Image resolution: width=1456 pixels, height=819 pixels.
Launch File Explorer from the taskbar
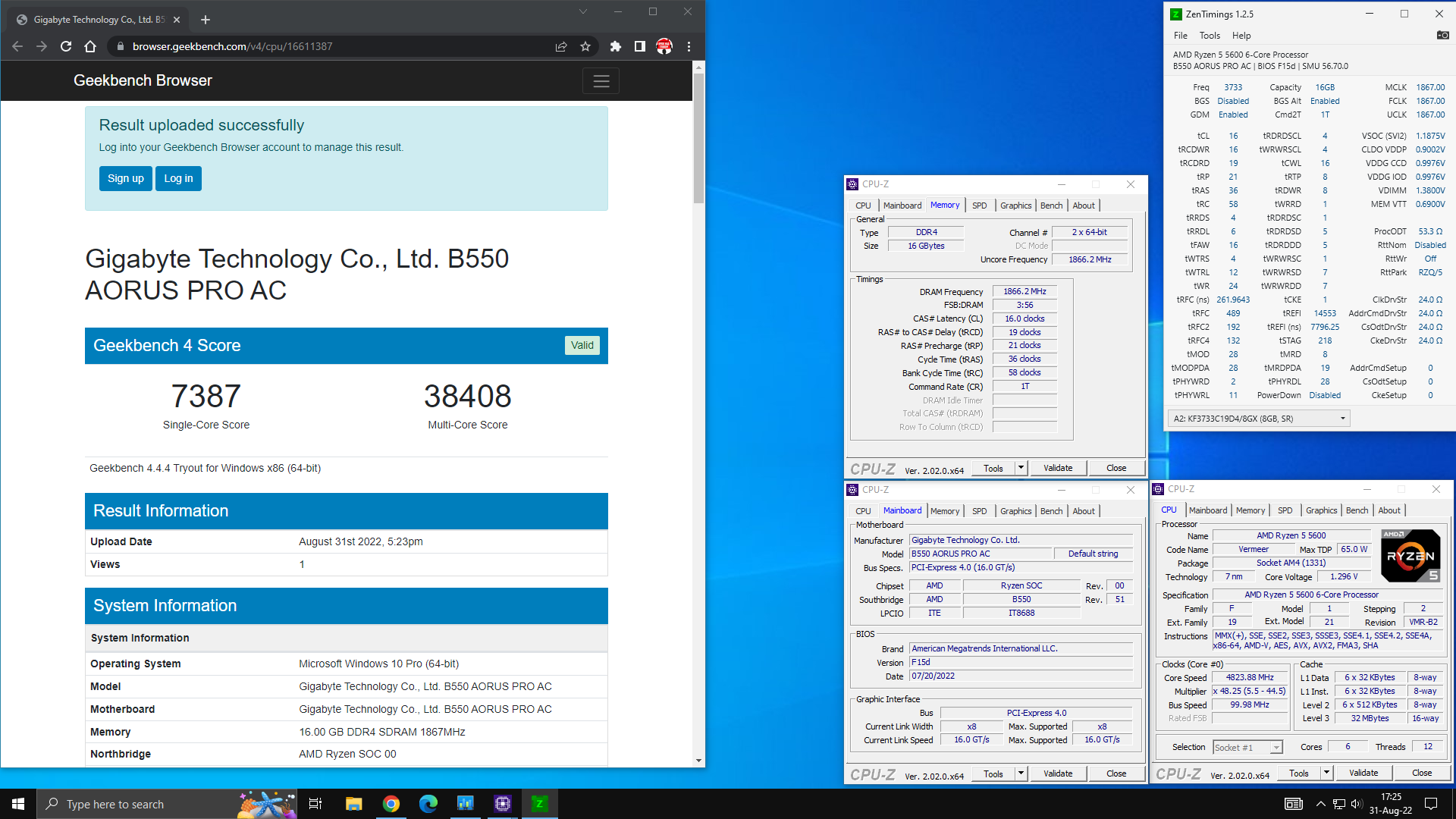[x=354, y=804]
